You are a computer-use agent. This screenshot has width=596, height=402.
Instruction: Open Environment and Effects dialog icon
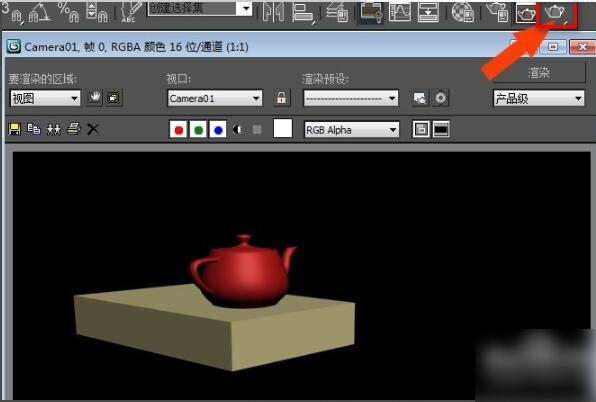pos(441,98)
